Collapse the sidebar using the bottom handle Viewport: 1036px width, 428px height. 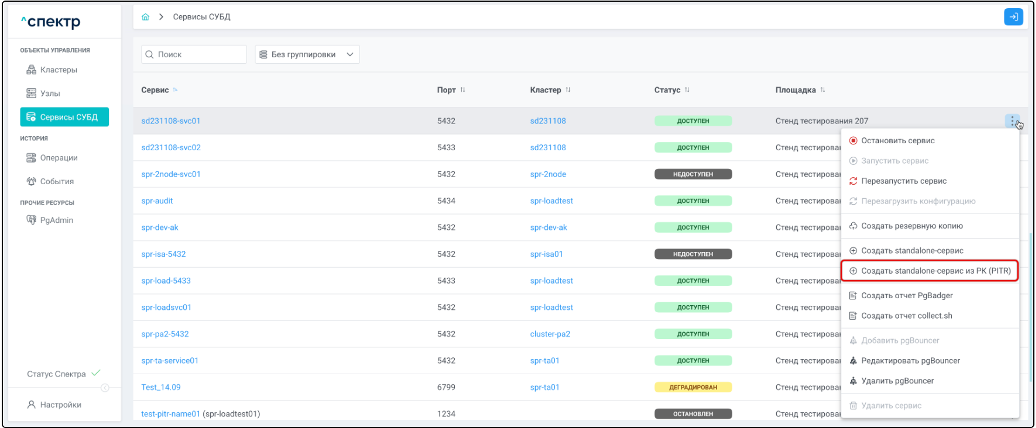point(105,388)
